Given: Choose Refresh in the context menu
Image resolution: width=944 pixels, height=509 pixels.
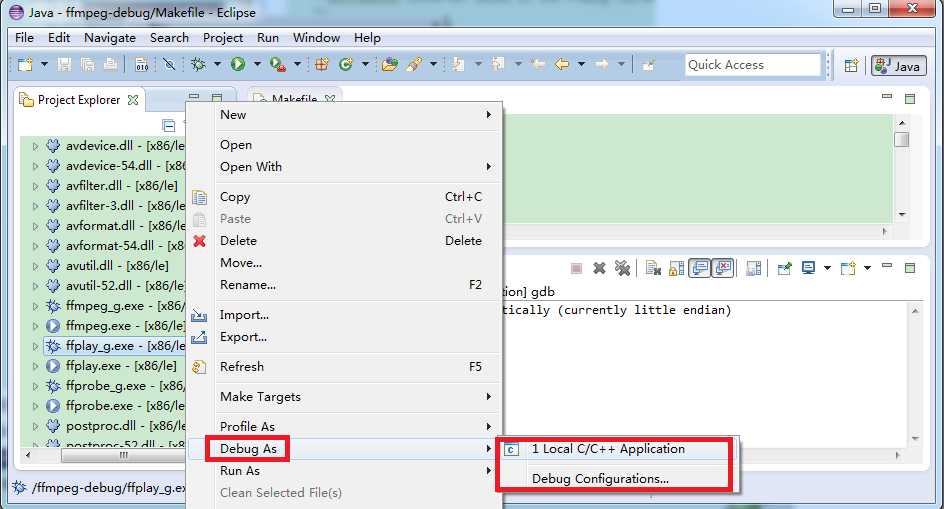Looking at the screenshot, I should click(344, 367).
